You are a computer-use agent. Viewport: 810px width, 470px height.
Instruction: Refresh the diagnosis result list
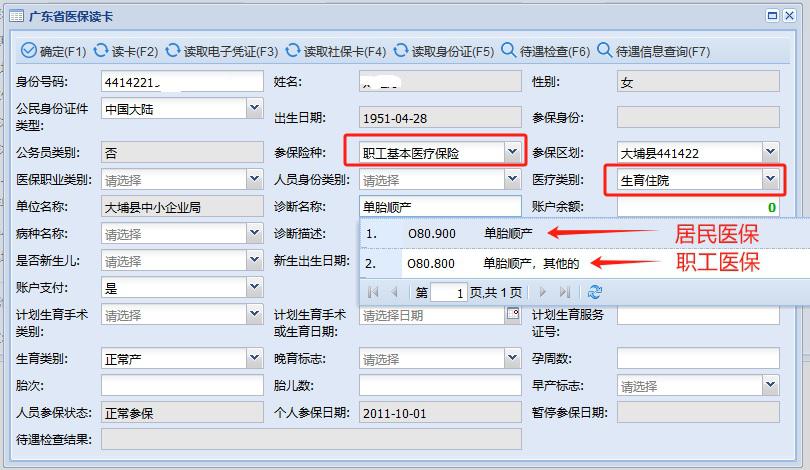tap(596, 292)
